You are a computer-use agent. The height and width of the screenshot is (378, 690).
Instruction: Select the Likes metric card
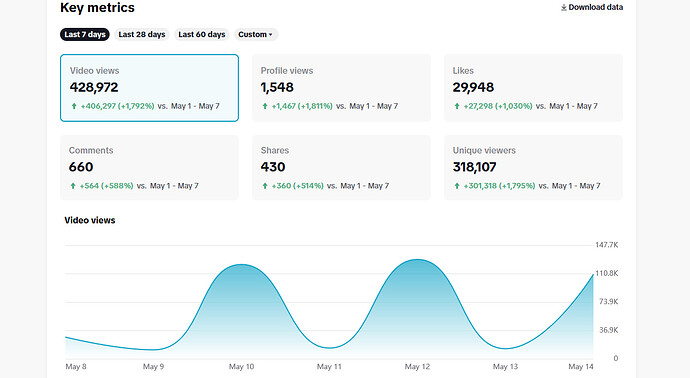(x=533, y=88)
